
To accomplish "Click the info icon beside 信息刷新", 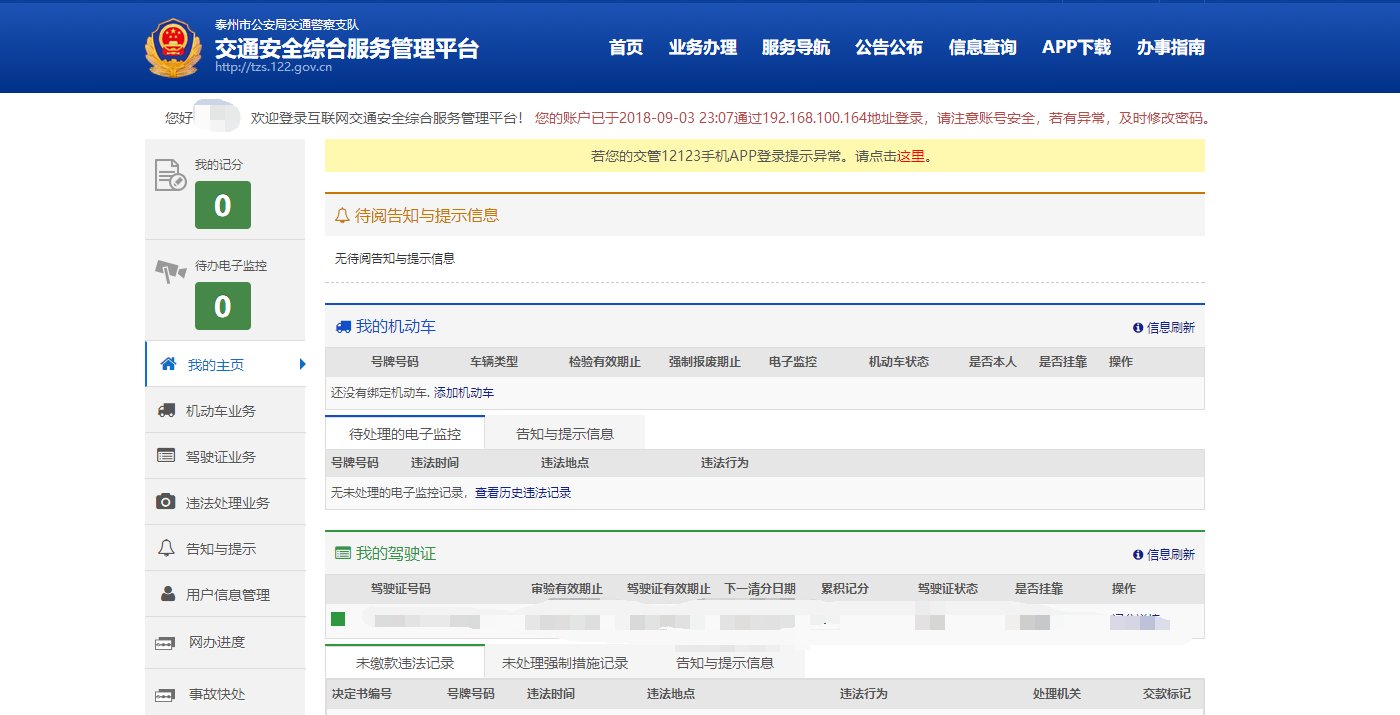I will click(1137, 327).
